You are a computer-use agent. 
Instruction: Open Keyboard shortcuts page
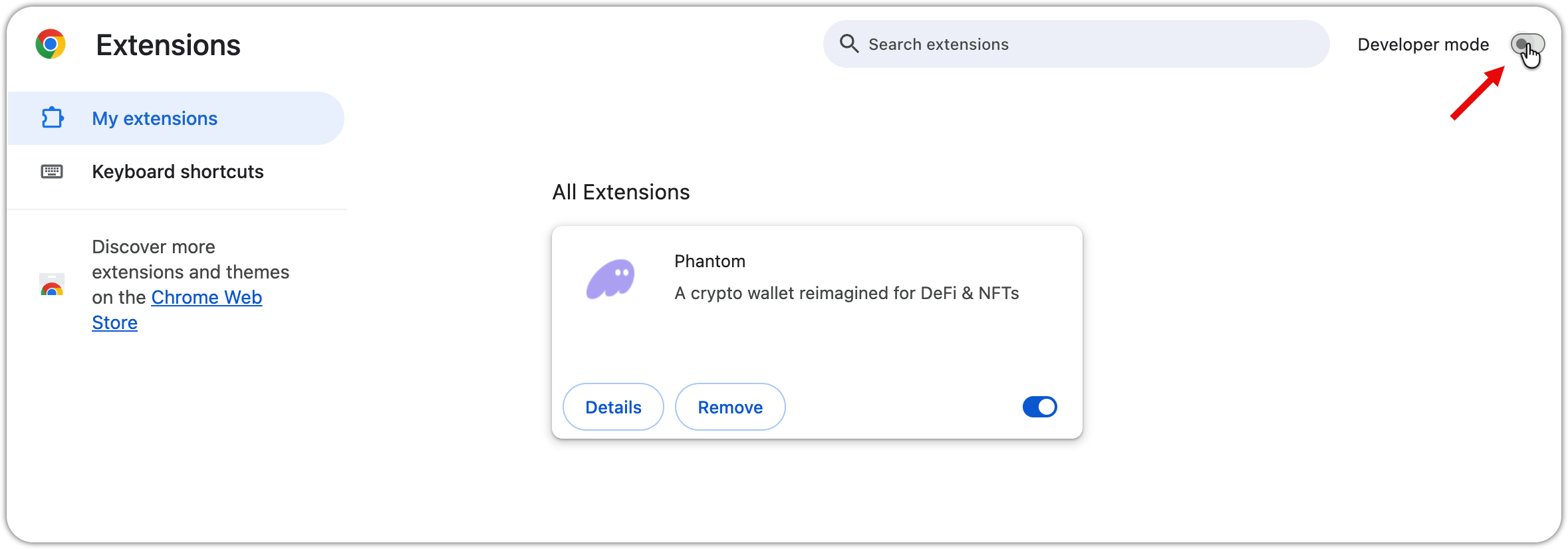178,171
